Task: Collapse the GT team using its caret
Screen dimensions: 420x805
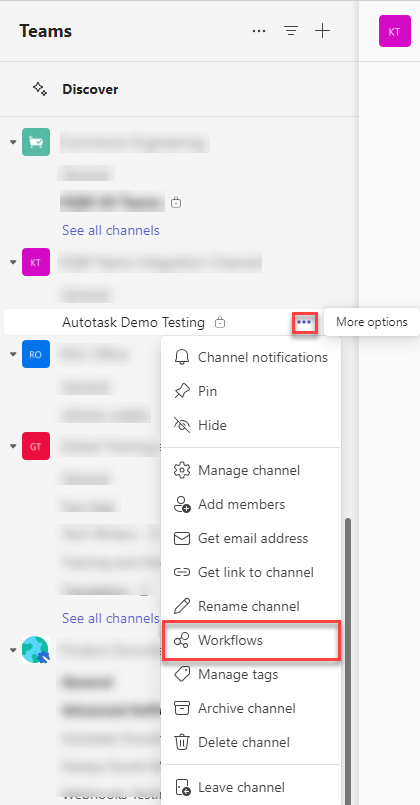Action: (13, 446)
